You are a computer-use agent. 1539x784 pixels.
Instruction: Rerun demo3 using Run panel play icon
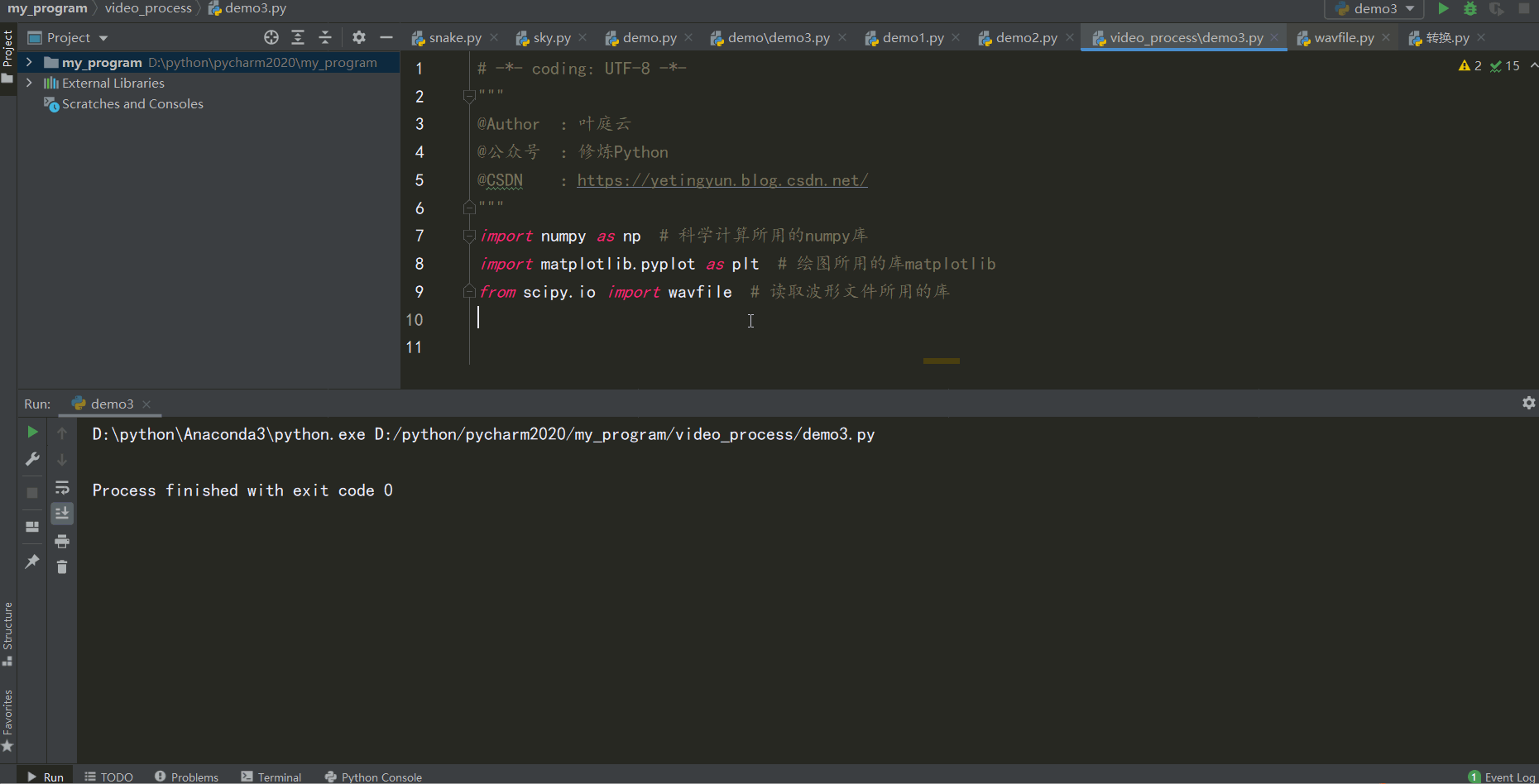pyautogui.click(x=32, y=432)
